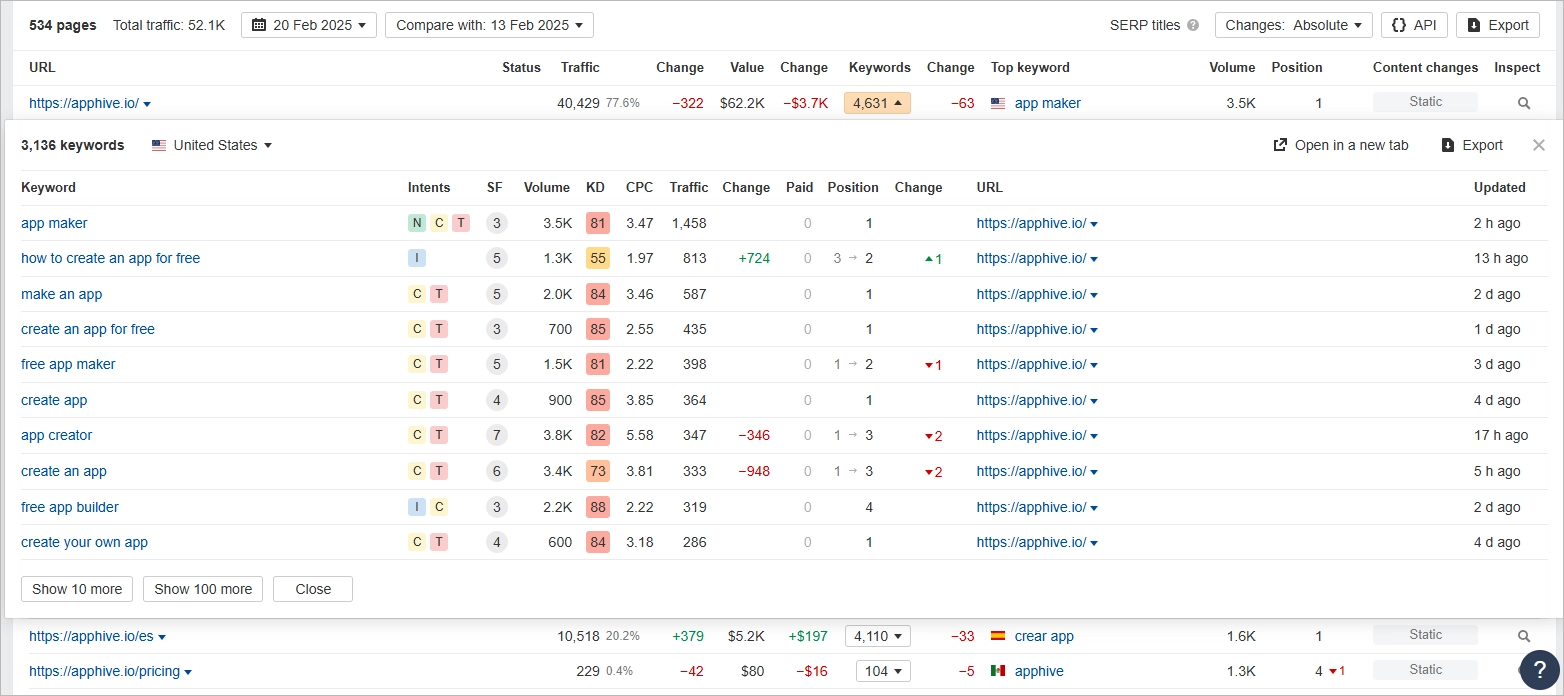Open the Compare with: 13 Feb 2025 selector
The width and height of the screenshot is (1564, 696).
[x=488, y=25]
